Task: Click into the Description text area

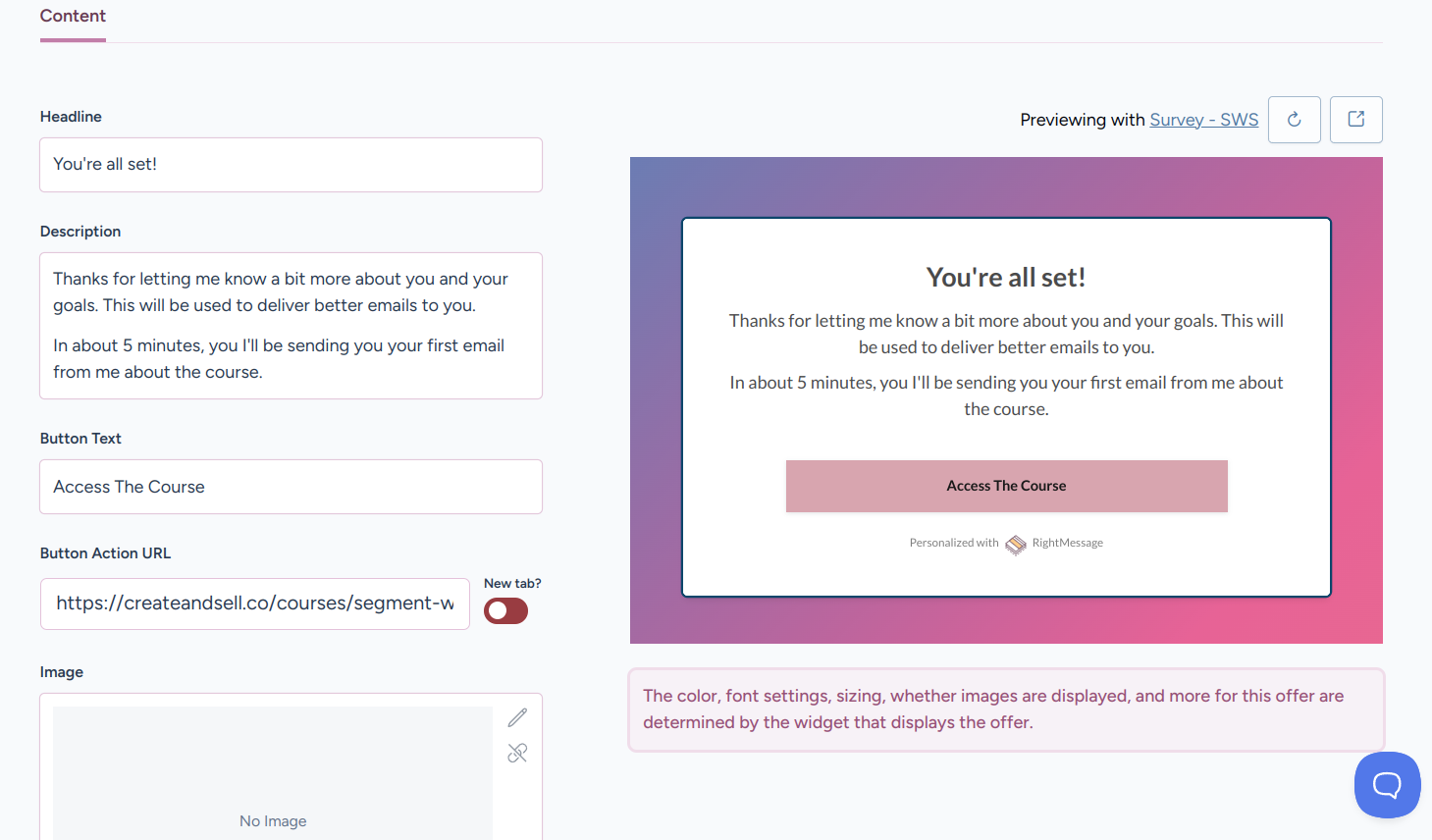Action: click(x=291, y=325)
